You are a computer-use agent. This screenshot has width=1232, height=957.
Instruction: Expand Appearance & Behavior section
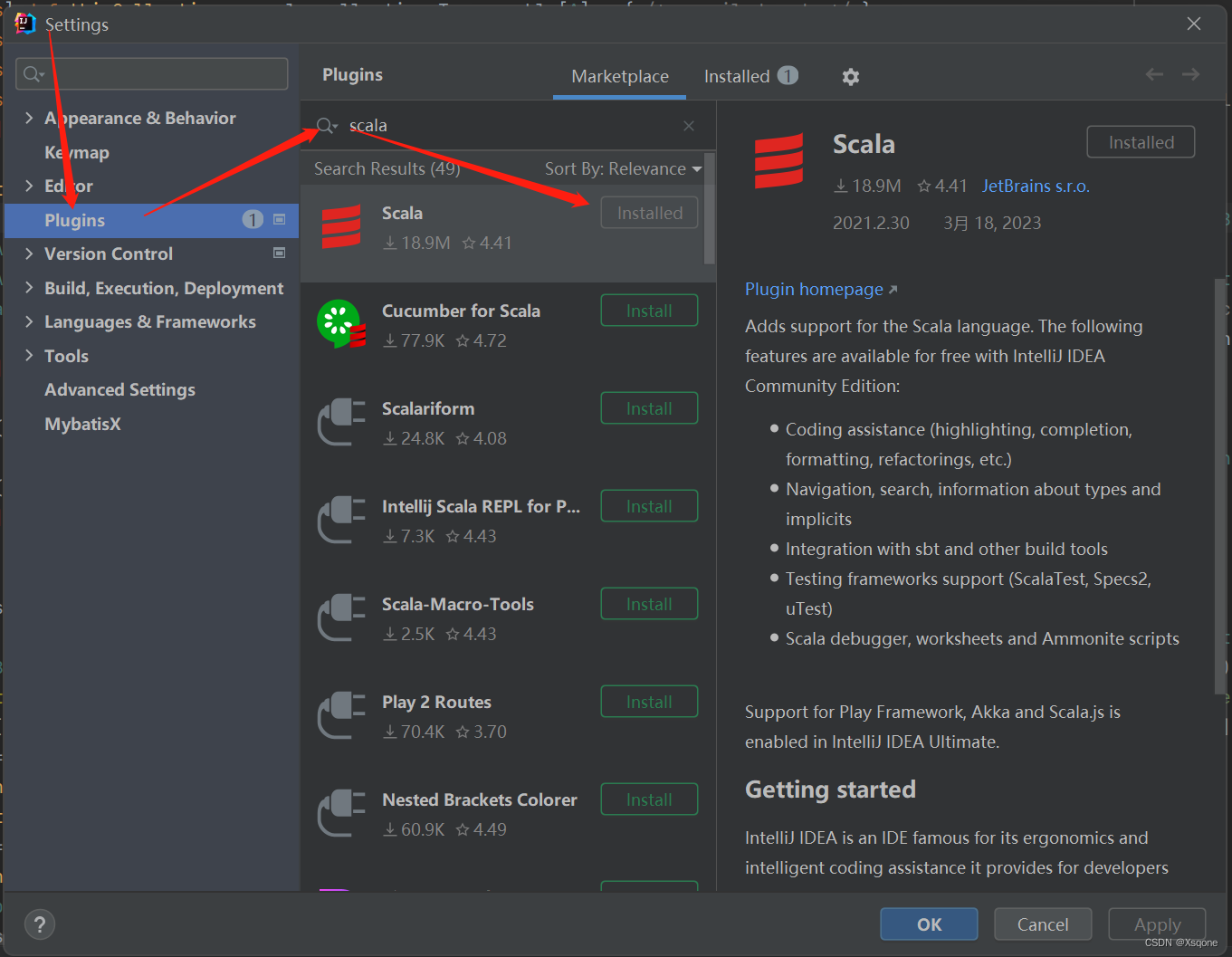[29, 118]
